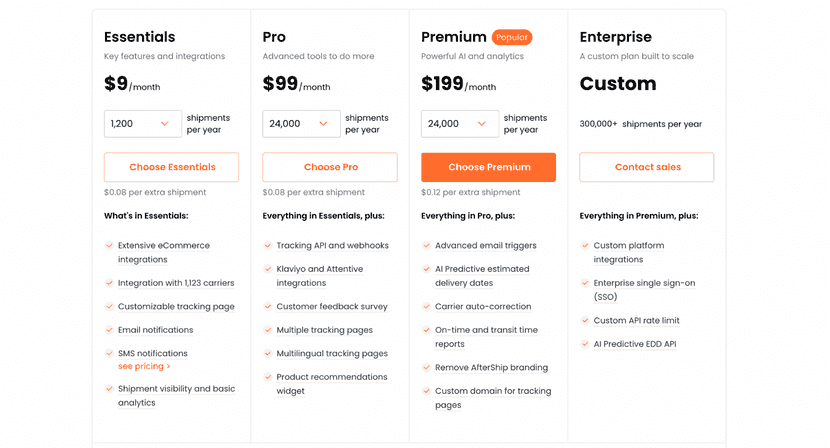Image resolution: width=830 pixels, height=448 pixels.
Task: Select the Choose Pro button
Action: click(330, 167)
